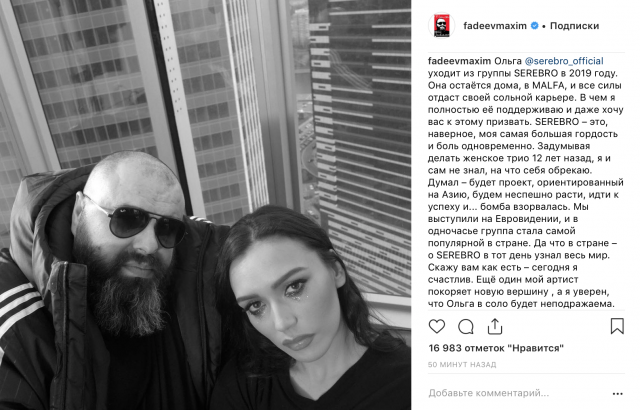Share the post using the share icon
Screen dimensions: 640x410
(495, 326)
